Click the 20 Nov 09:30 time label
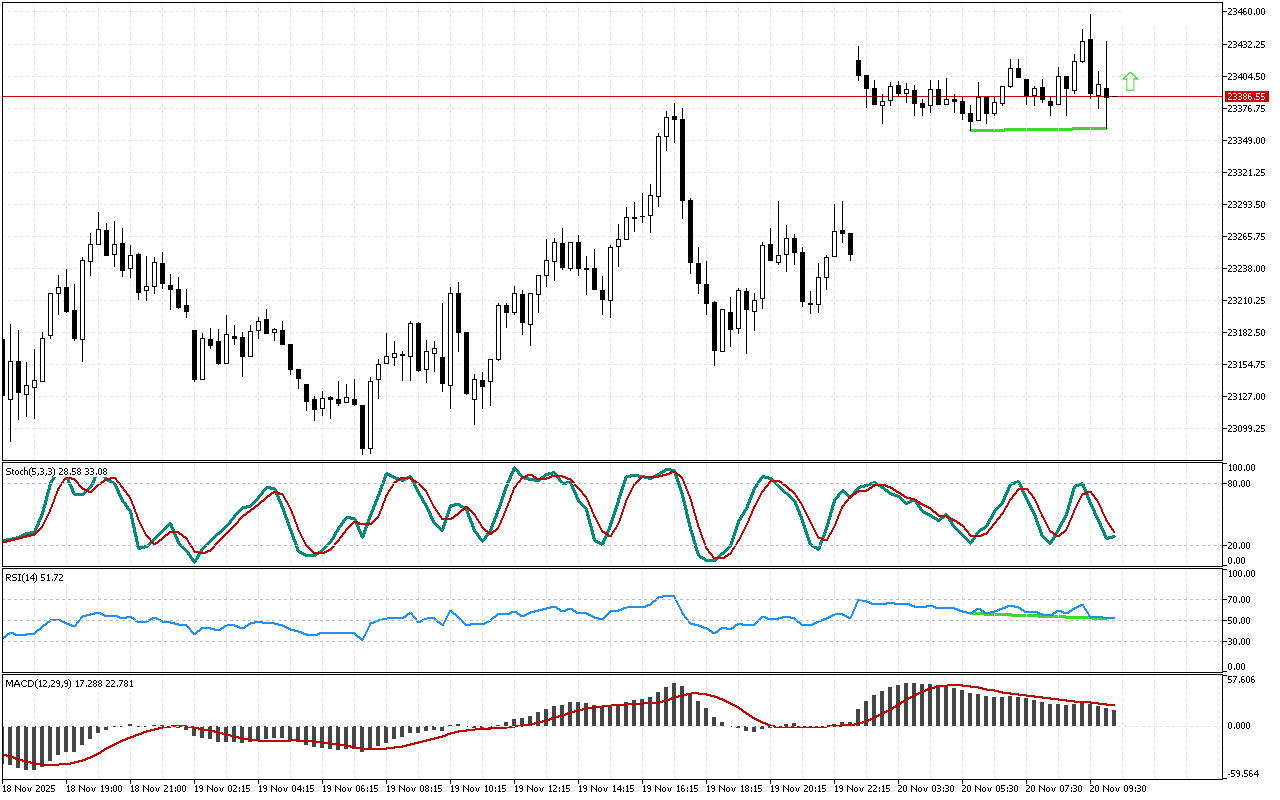The image size is (1280, 800). [1117, 788]
